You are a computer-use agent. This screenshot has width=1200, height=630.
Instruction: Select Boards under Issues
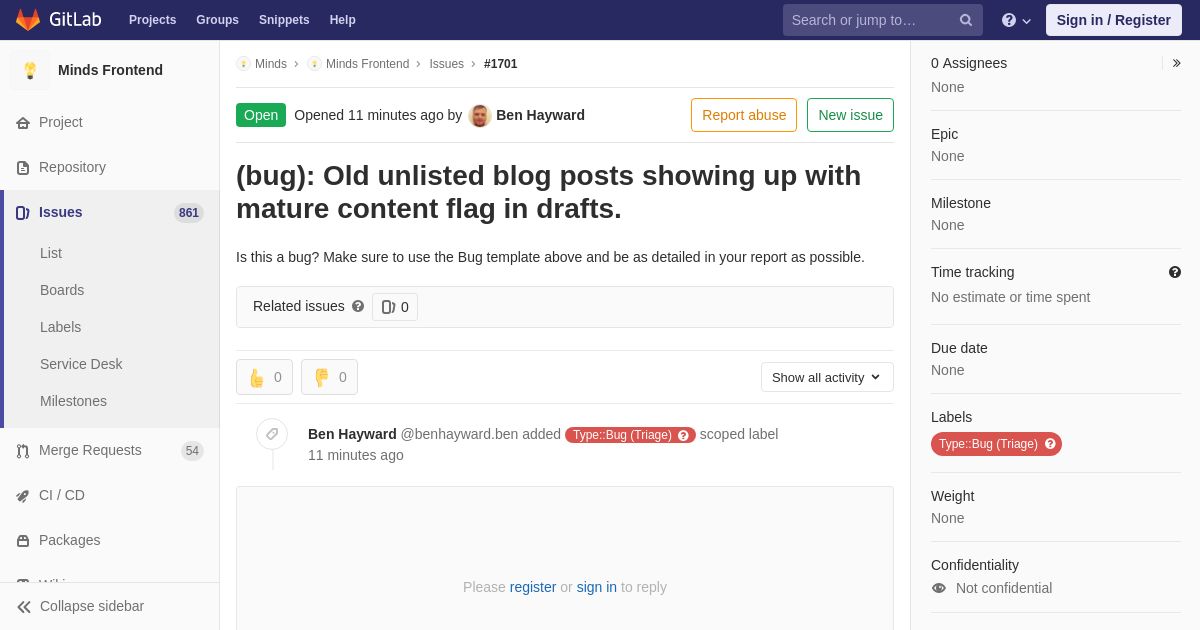62,290
